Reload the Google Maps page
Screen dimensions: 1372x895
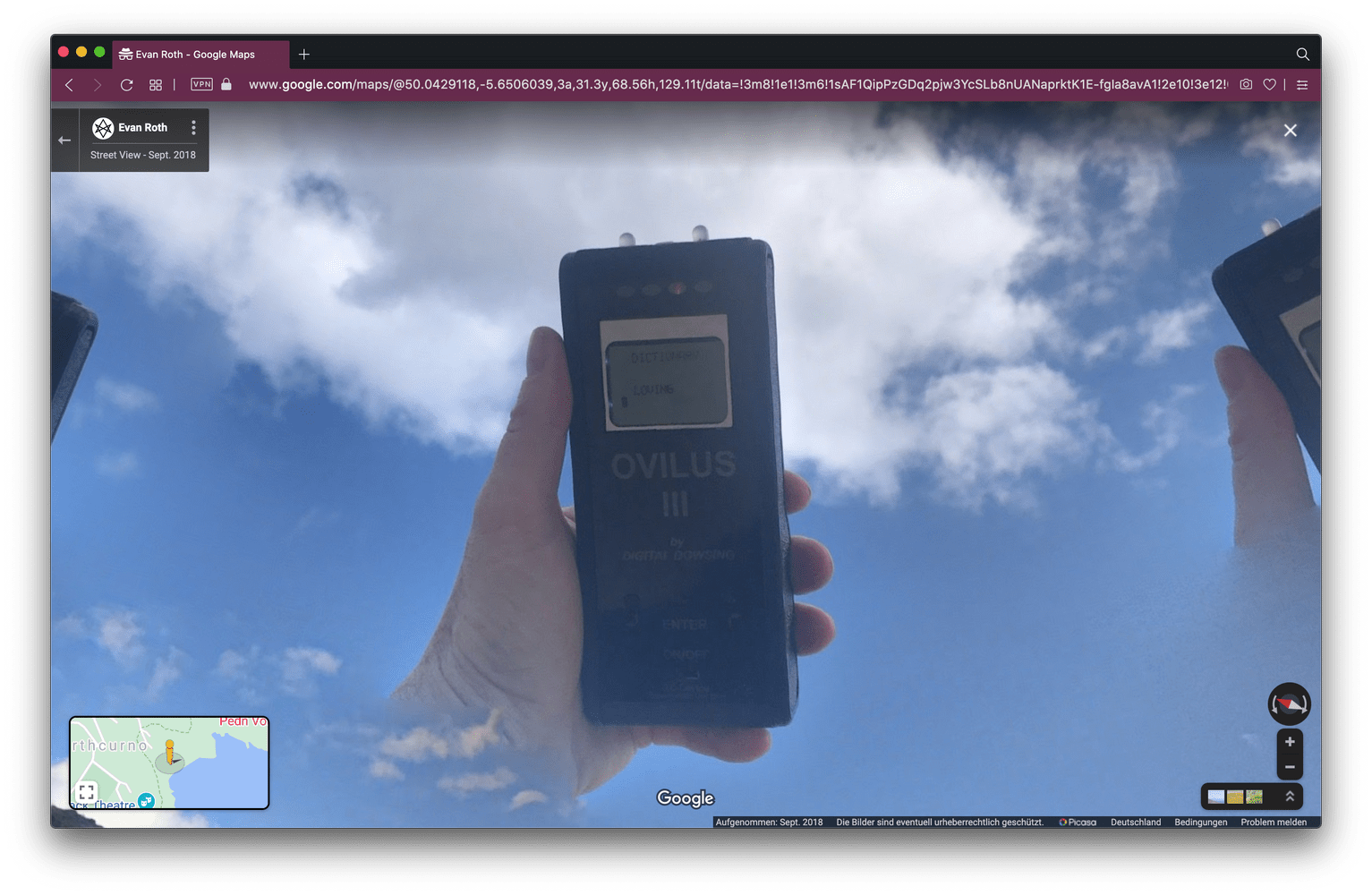[x=126, y=84]
